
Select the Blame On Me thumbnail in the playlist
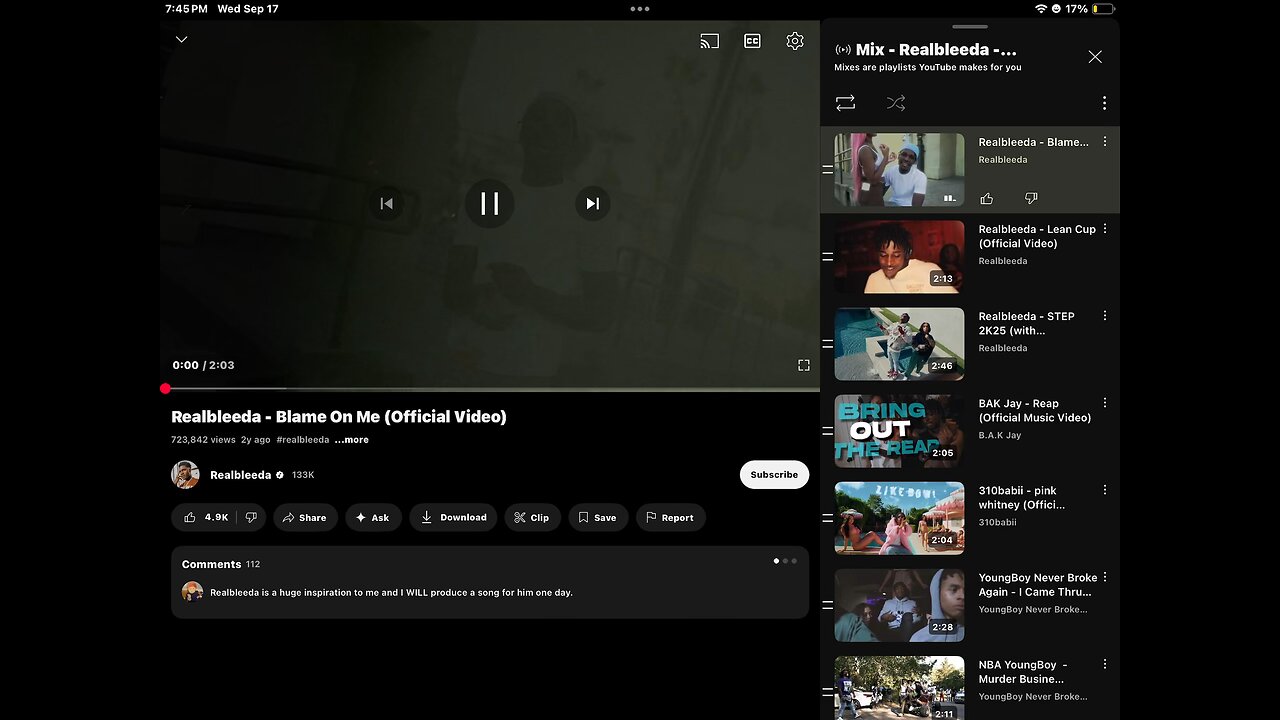click(900, 170)
